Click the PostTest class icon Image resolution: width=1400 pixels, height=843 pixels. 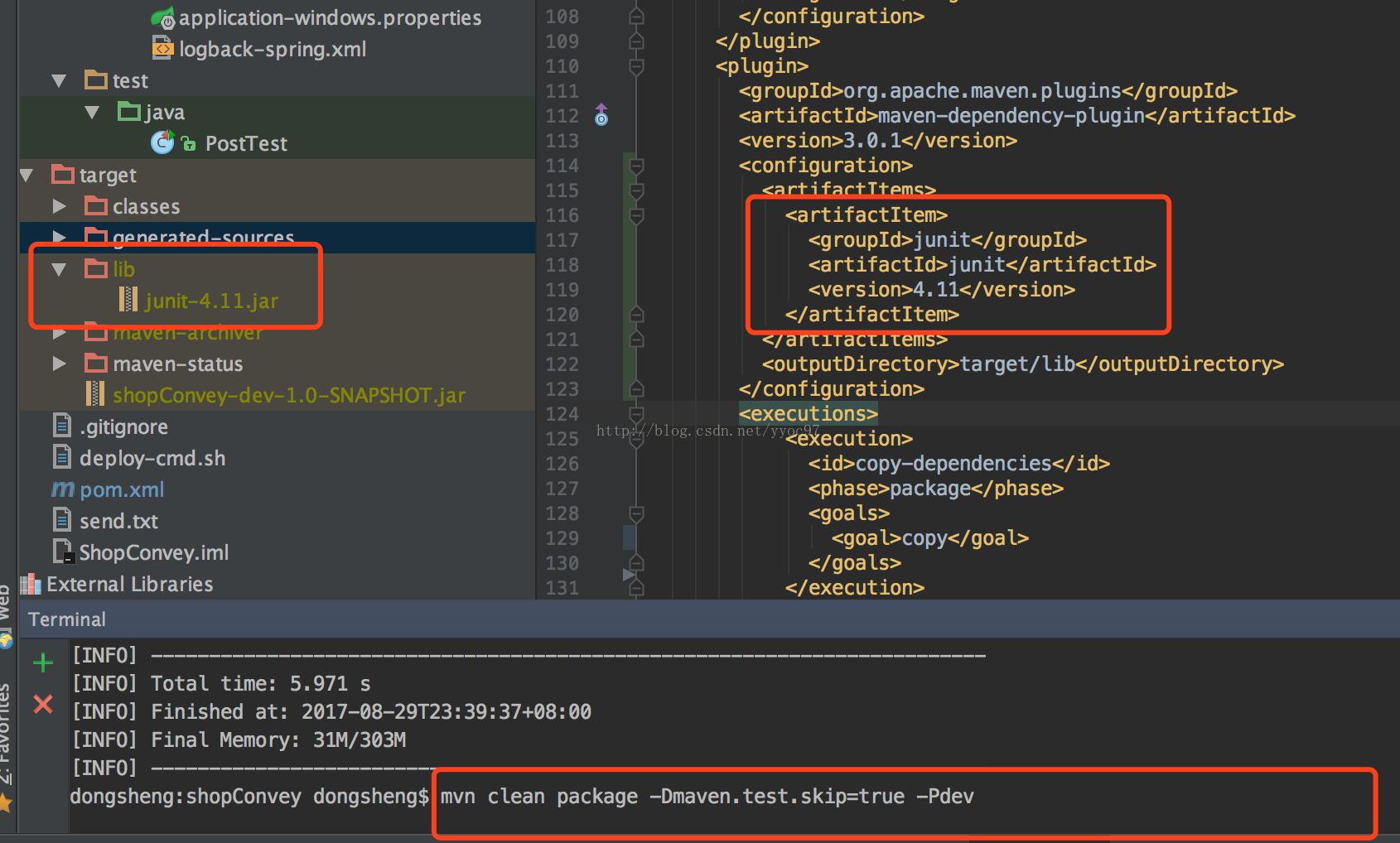pos(162,142)
